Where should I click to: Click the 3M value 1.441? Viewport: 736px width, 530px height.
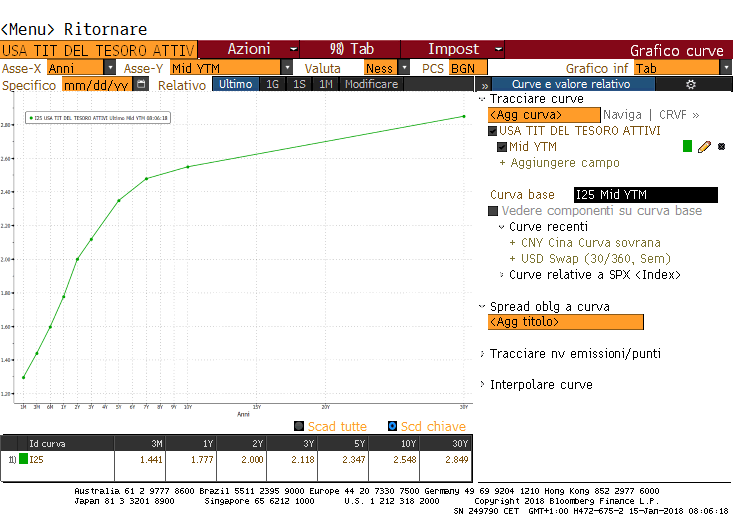point(151,460)
